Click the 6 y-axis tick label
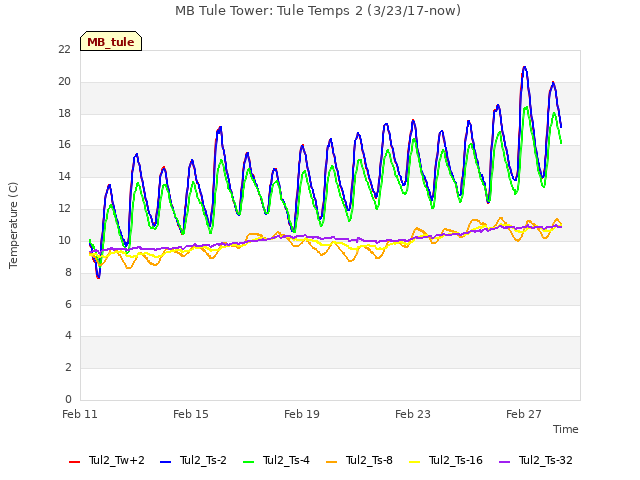Viewport: 640px width, 480px height. pos(68,304)
